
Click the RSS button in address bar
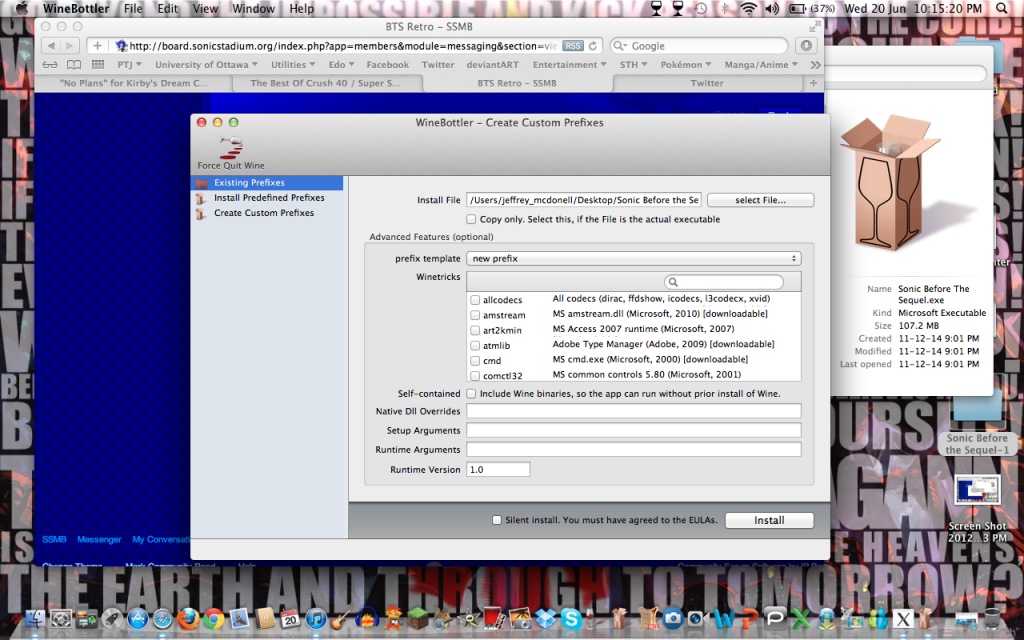573,46
